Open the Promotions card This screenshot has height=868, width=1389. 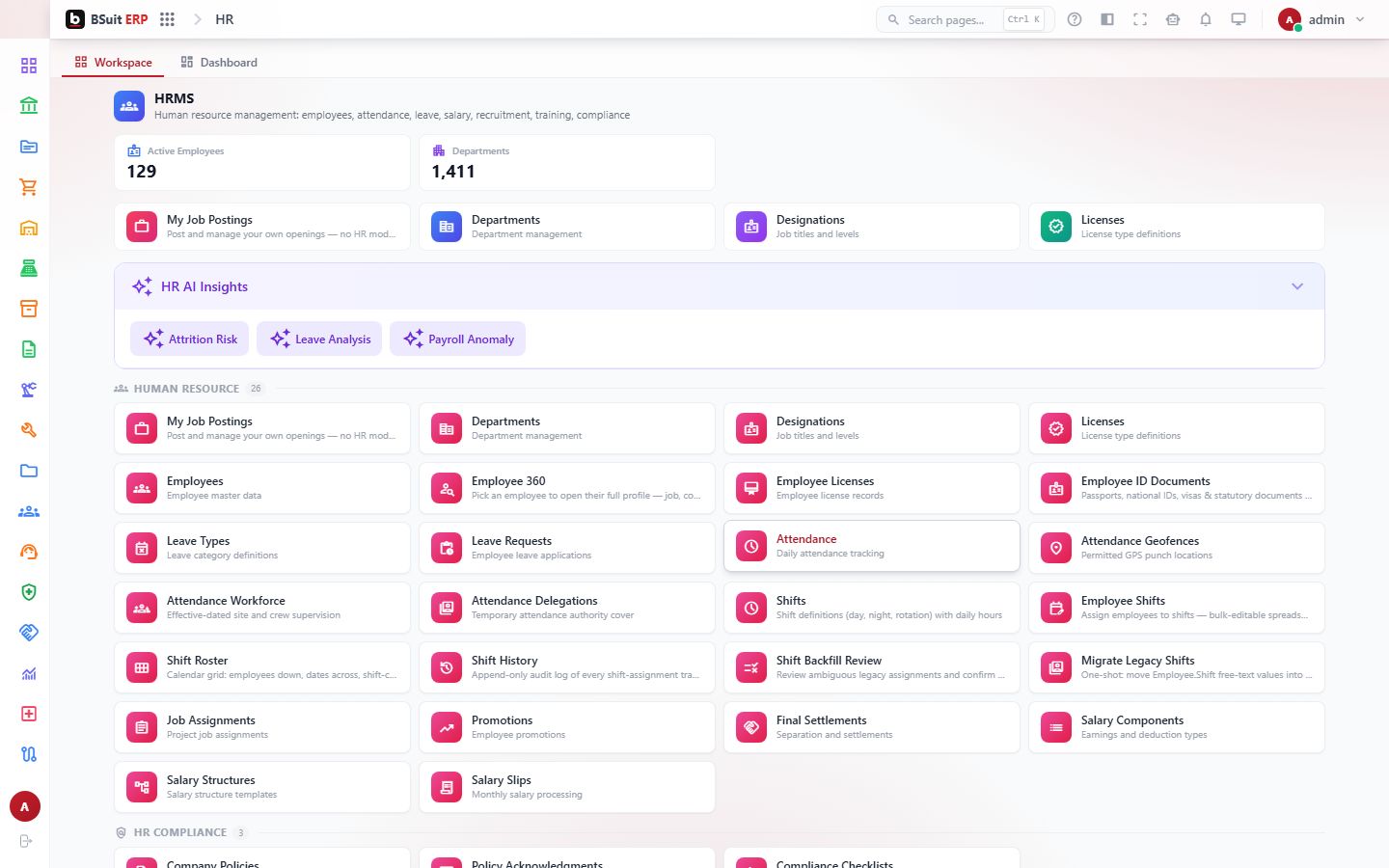(x=567, y=727)
